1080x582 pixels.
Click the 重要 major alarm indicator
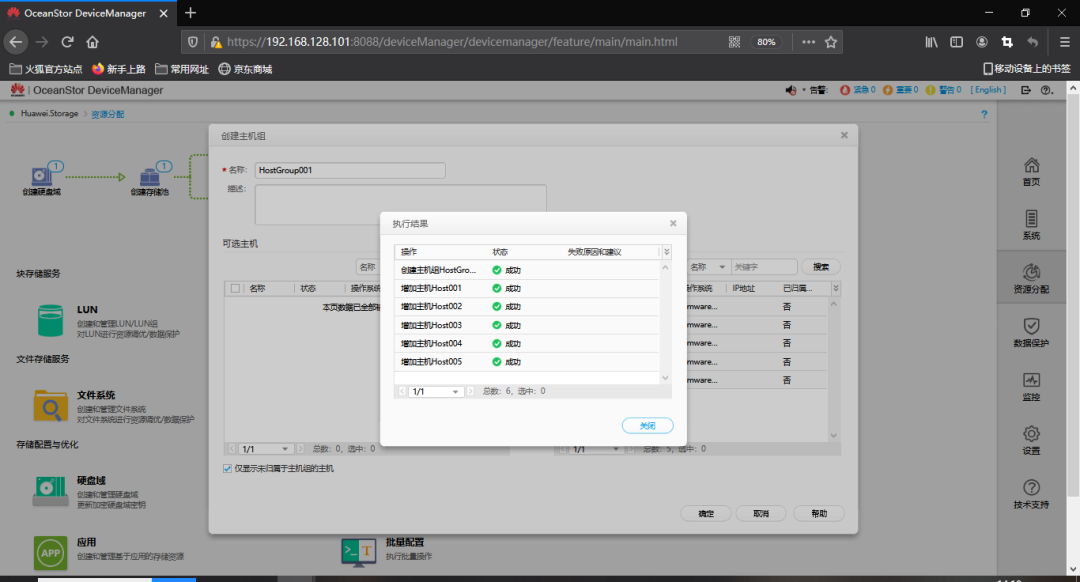(x=900, y=90)
